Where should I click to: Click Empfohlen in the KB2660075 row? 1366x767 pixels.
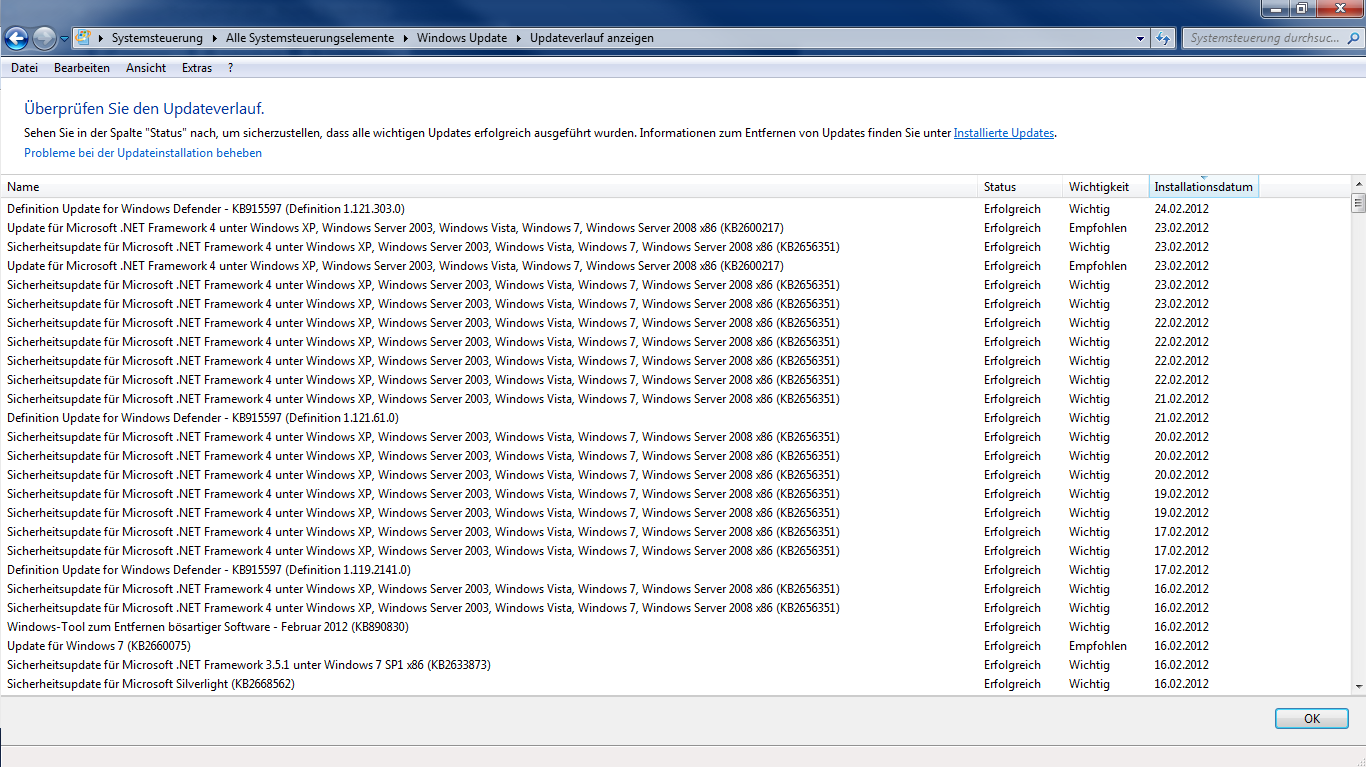(1097, 646)
